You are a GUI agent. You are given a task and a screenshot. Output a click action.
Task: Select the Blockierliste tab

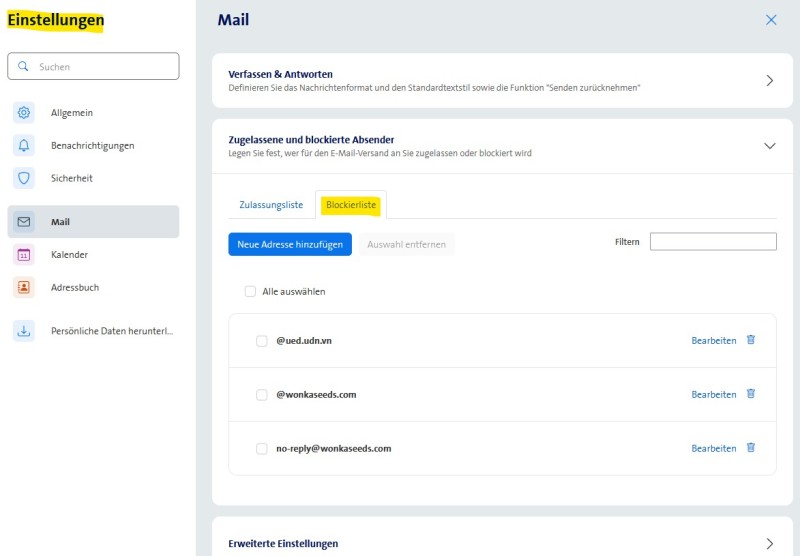pos(351,205)
